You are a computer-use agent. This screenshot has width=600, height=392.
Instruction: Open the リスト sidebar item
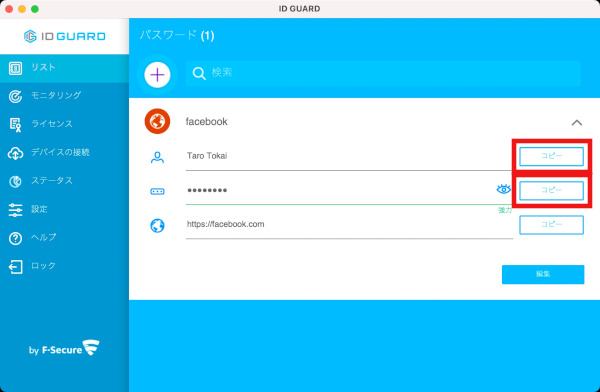tap(64, 68)
